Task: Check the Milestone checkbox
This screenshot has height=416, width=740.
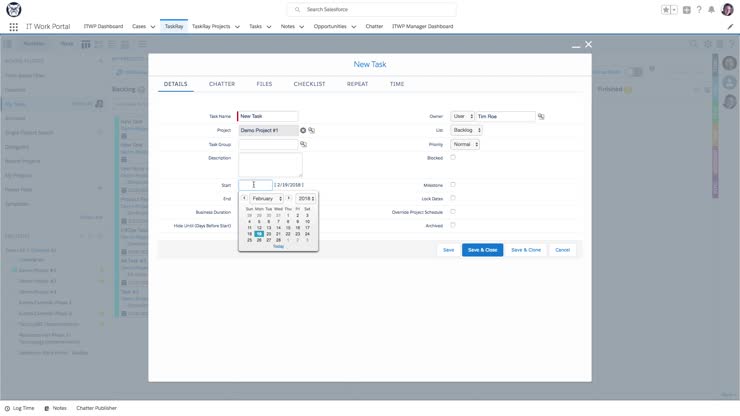Action: 453,185
